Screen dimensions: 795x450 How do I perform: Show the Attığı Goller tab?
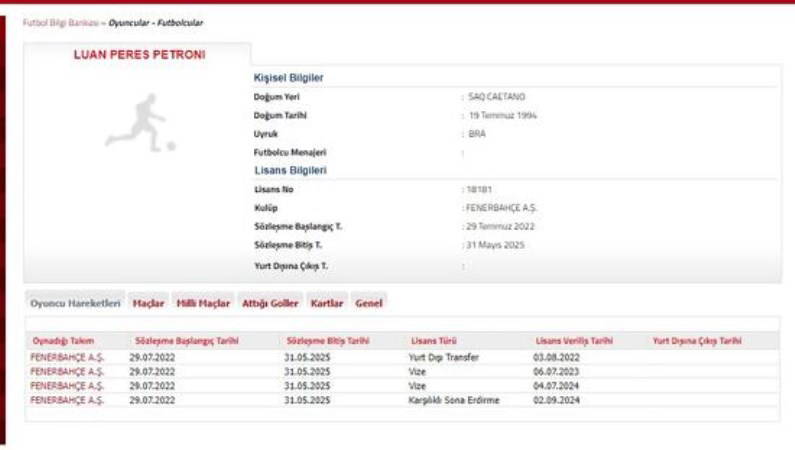tap(270, 303)
